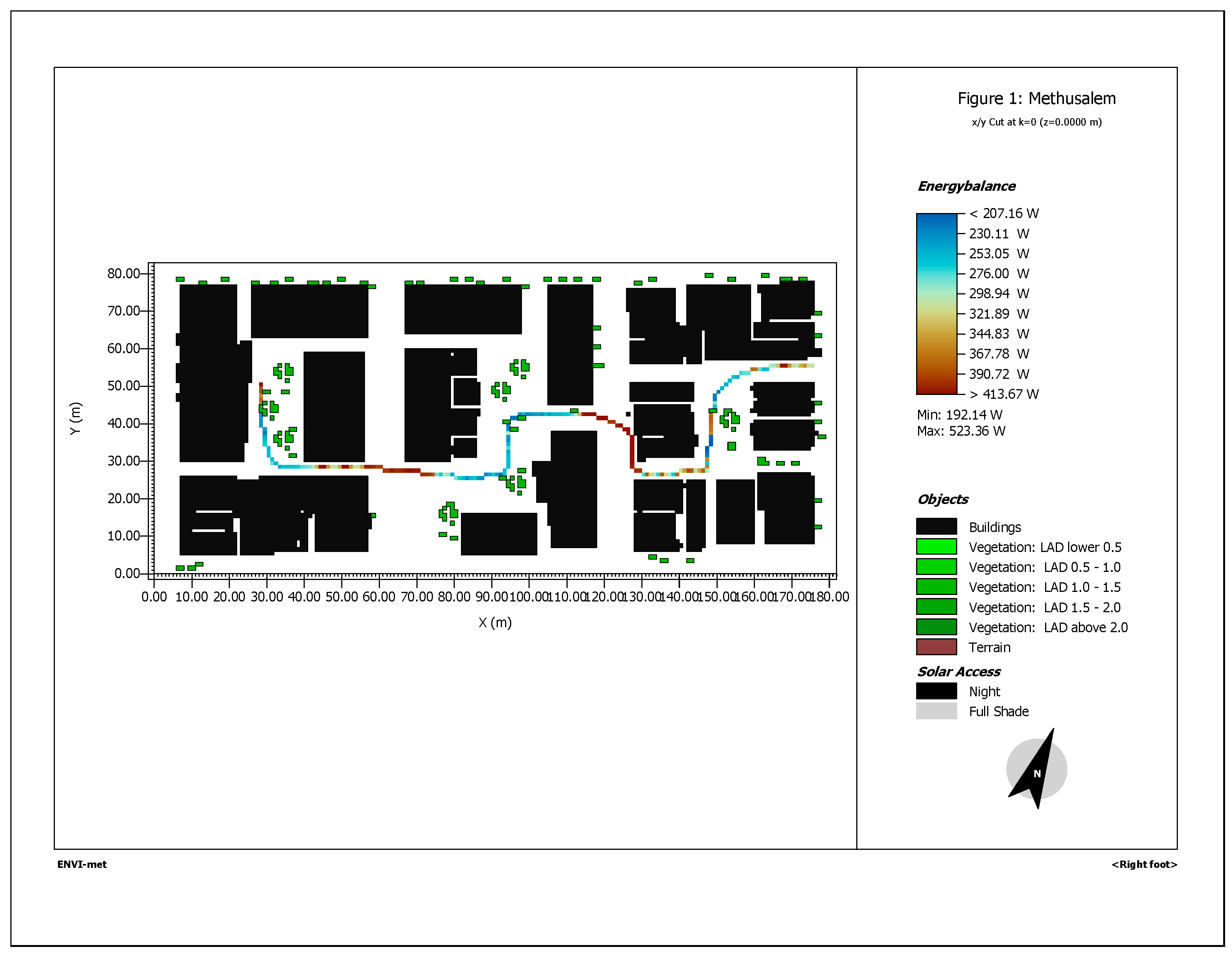Select the Figure 1: Methusalem title
The width and height of the screenshot is (1232, 955).
pyautogui.click(x=1036, y=98)
